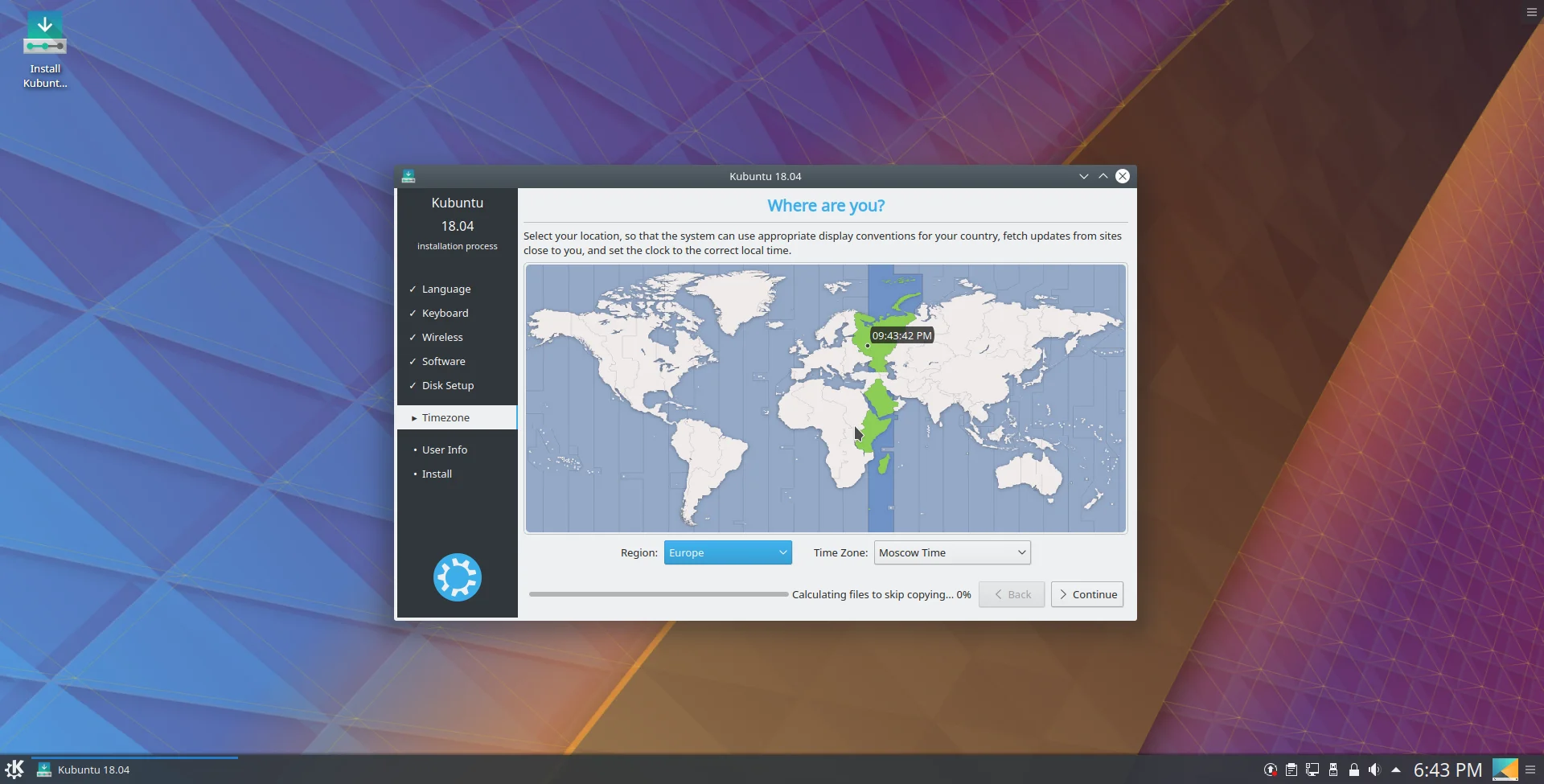Viewport: 1544px width, 784px height.
Task: Select the Timezone step in the sidebar
Action: [457, 417]
